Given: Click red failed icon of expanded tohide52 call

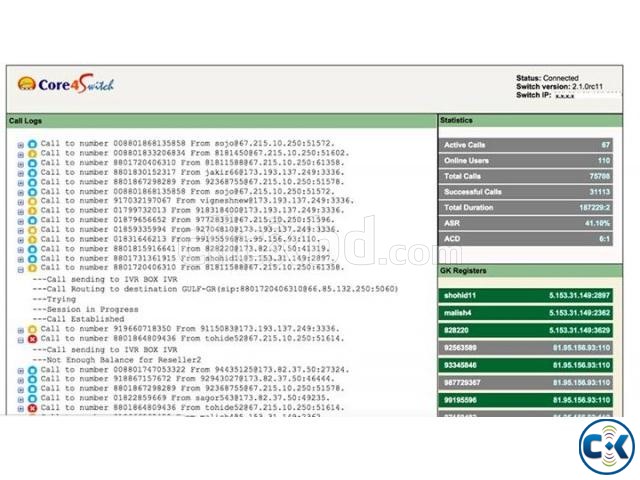Looking at the screenshot, I should 32,339.
